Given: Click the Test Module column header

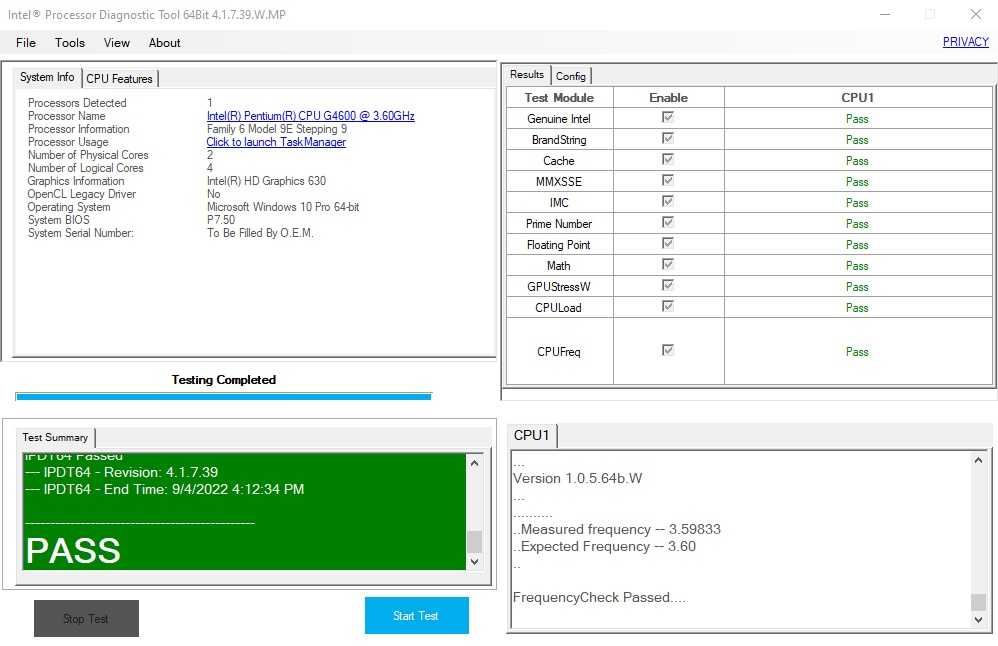Looking at the screenshot, I should (x=559, y=97).
